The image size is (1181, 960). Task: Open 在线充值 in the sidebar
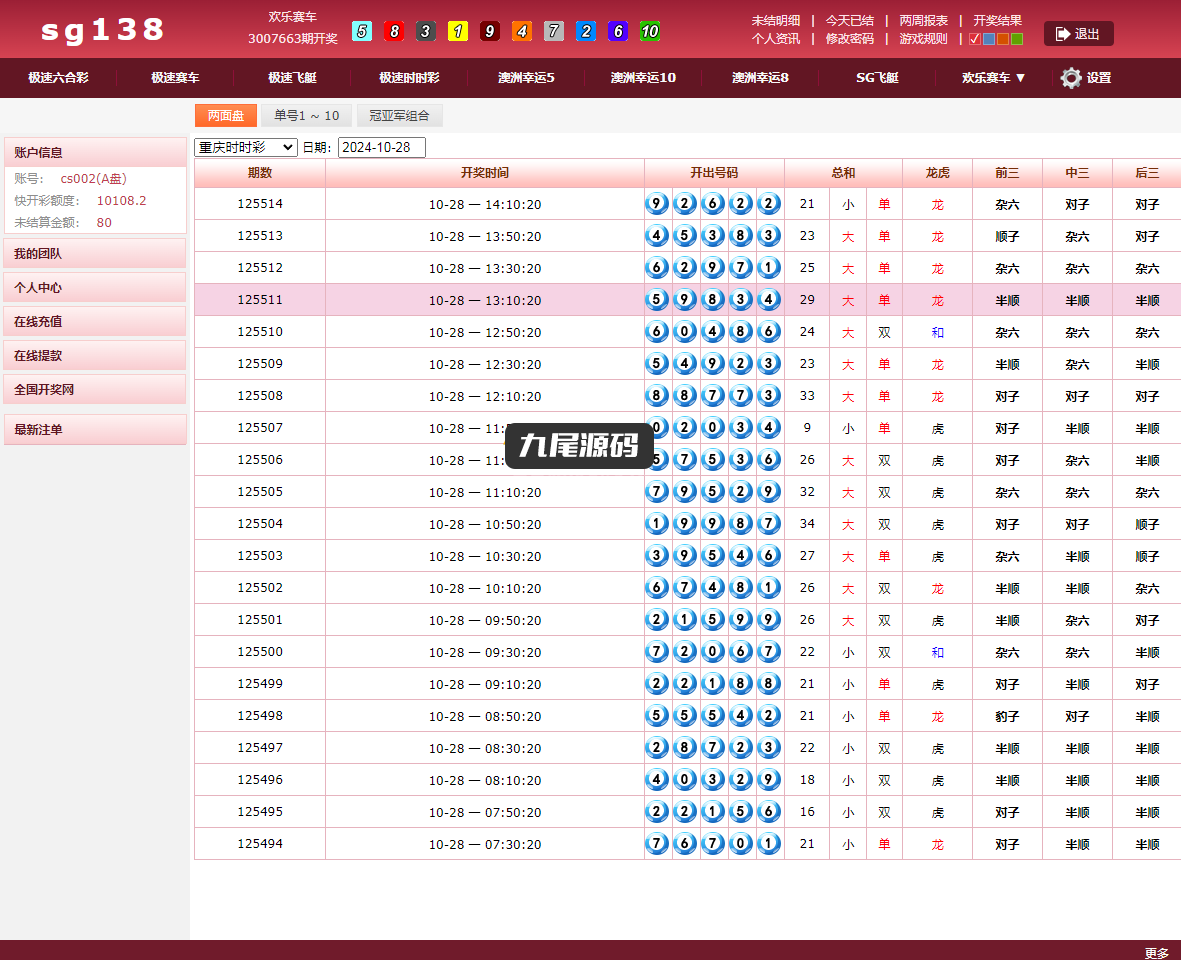click(x=95, y=322)
